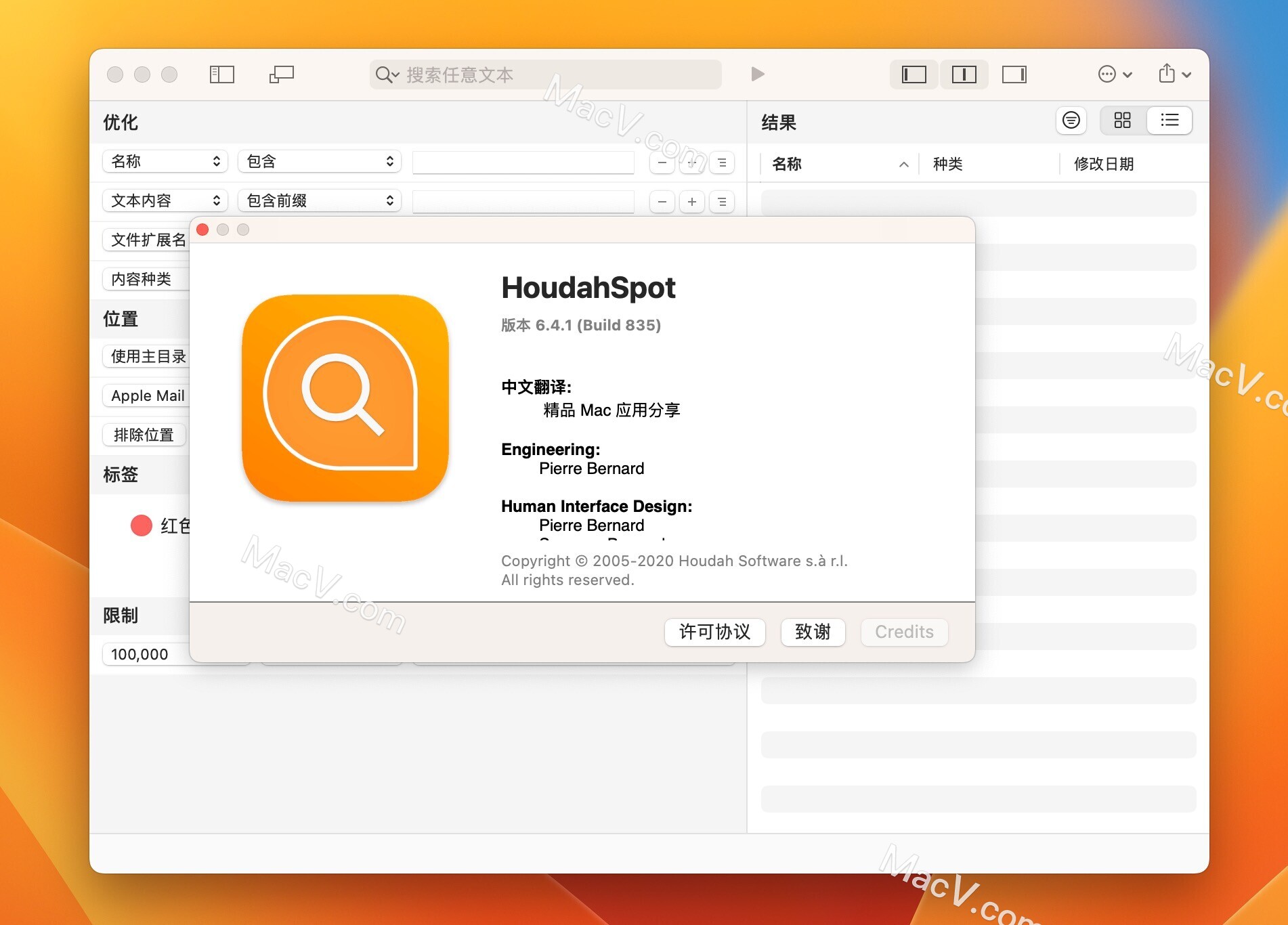Open the ellipsis actions menu
This screenshot has width=1288, height=925.
pyautogui.click(x=1115, y=74)
